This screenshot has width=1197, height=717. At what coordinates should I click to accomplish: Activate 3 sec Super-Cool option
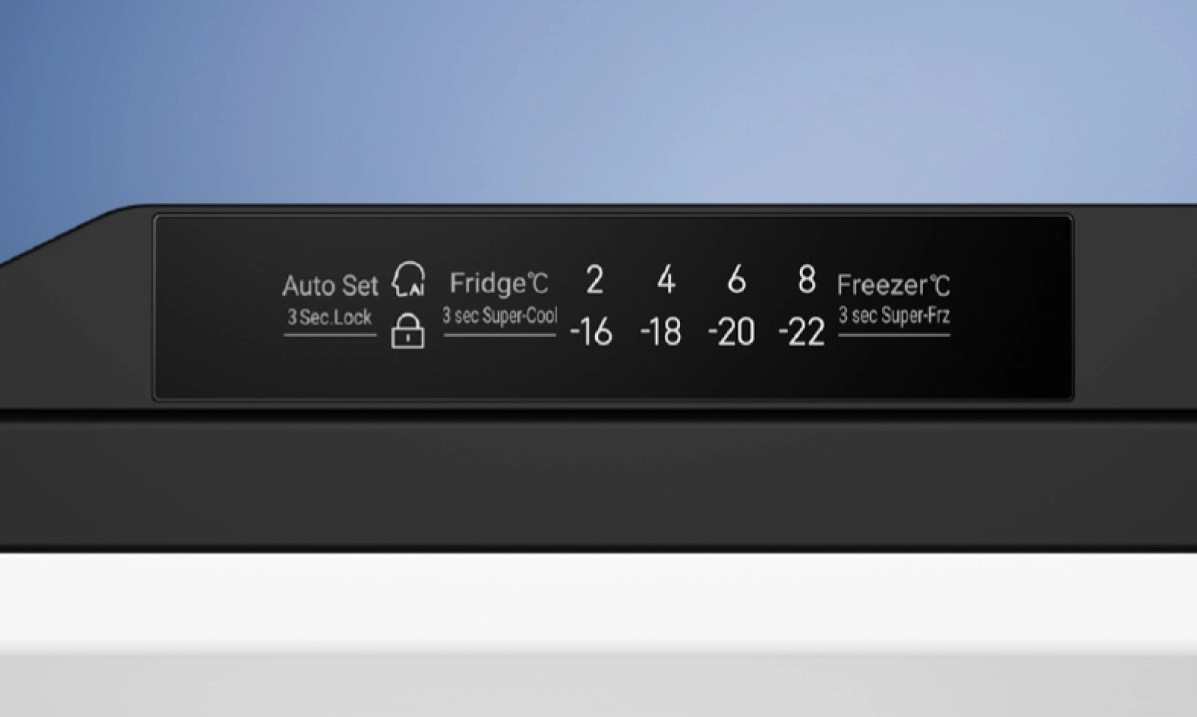(x=500, y=315)
